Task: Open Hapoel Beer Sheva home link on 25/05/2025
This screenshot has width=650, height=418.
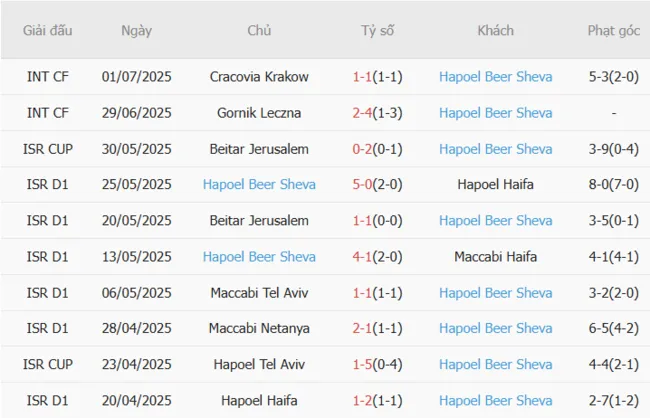Action: pyautogui.click(x=259, y=185)
